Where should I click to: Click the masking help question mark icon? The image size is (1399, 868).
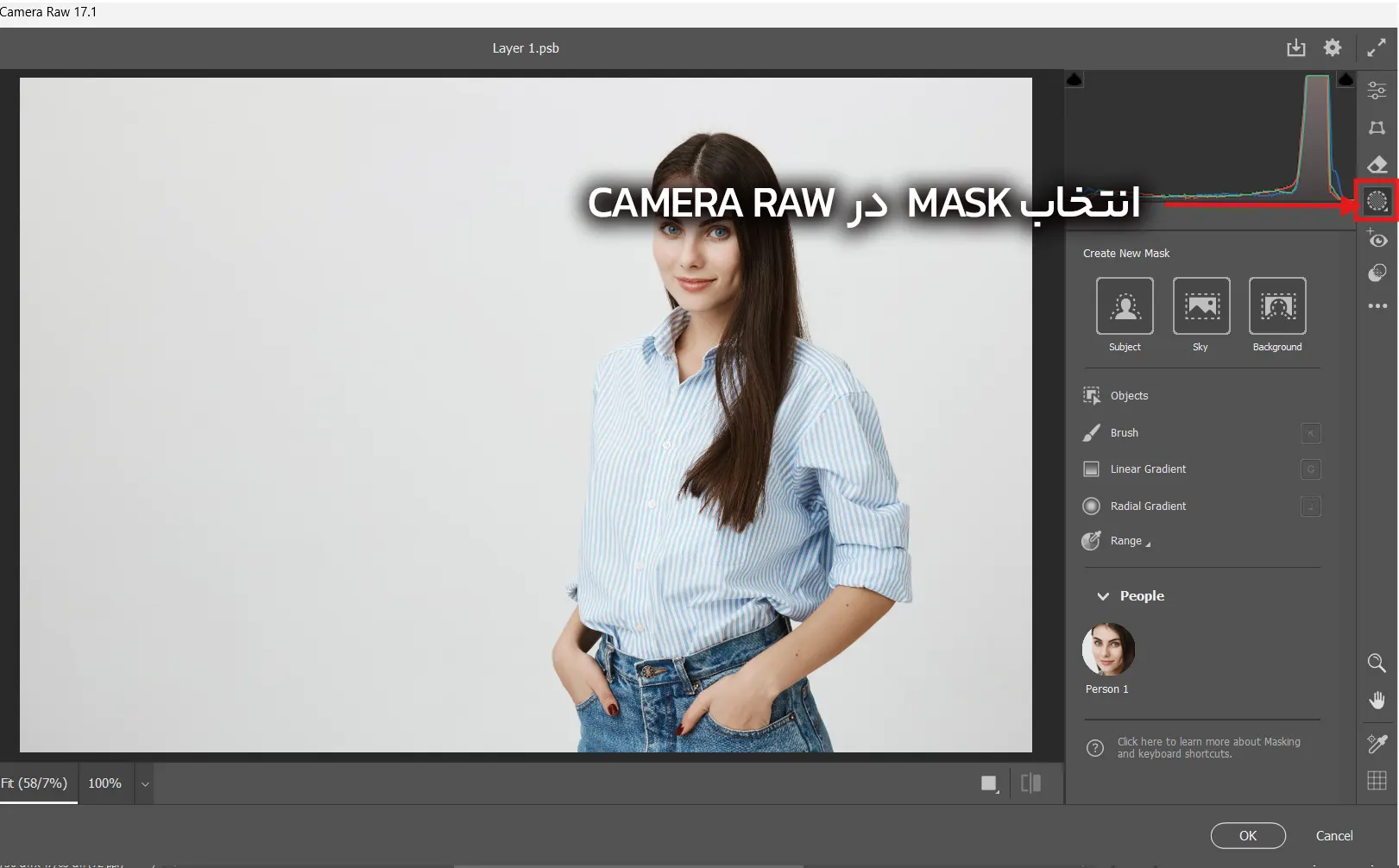click(x=1095, y=748)
